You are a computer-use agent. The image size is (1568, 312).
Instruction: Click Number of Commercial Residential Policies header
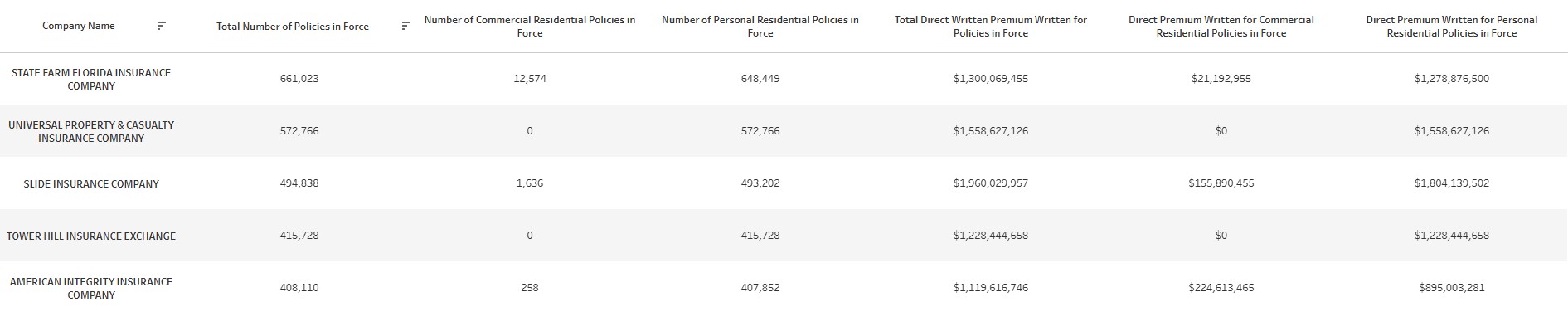pyautogui.click(x=530, y=27)
